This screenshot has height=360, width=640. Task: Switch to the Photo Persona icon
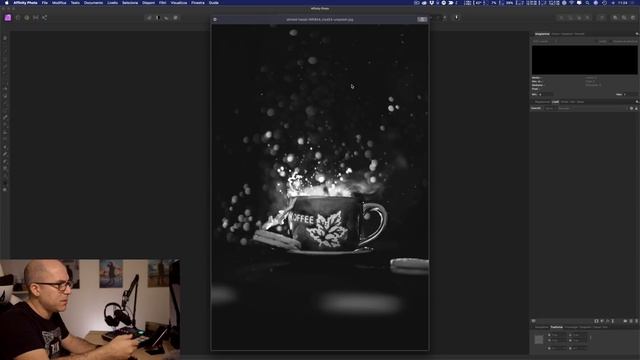[8, 18]
